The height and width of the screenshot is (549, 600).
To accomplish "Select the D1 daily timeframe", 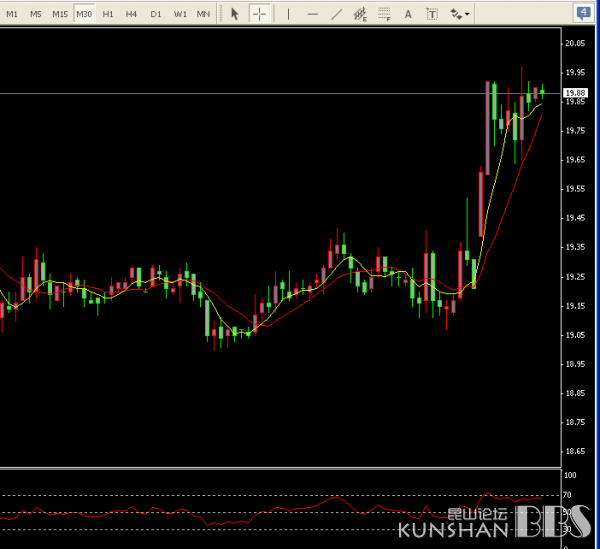I will pos(155,14).
